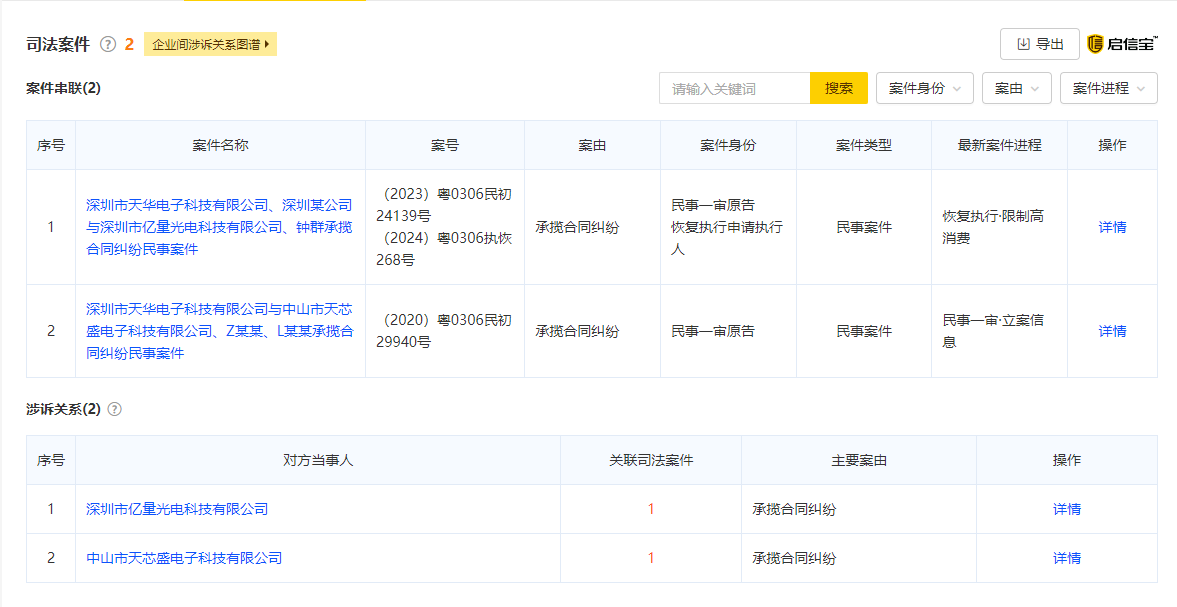Expand the 案件身份 dropdown filter

(x=924, y=88)
